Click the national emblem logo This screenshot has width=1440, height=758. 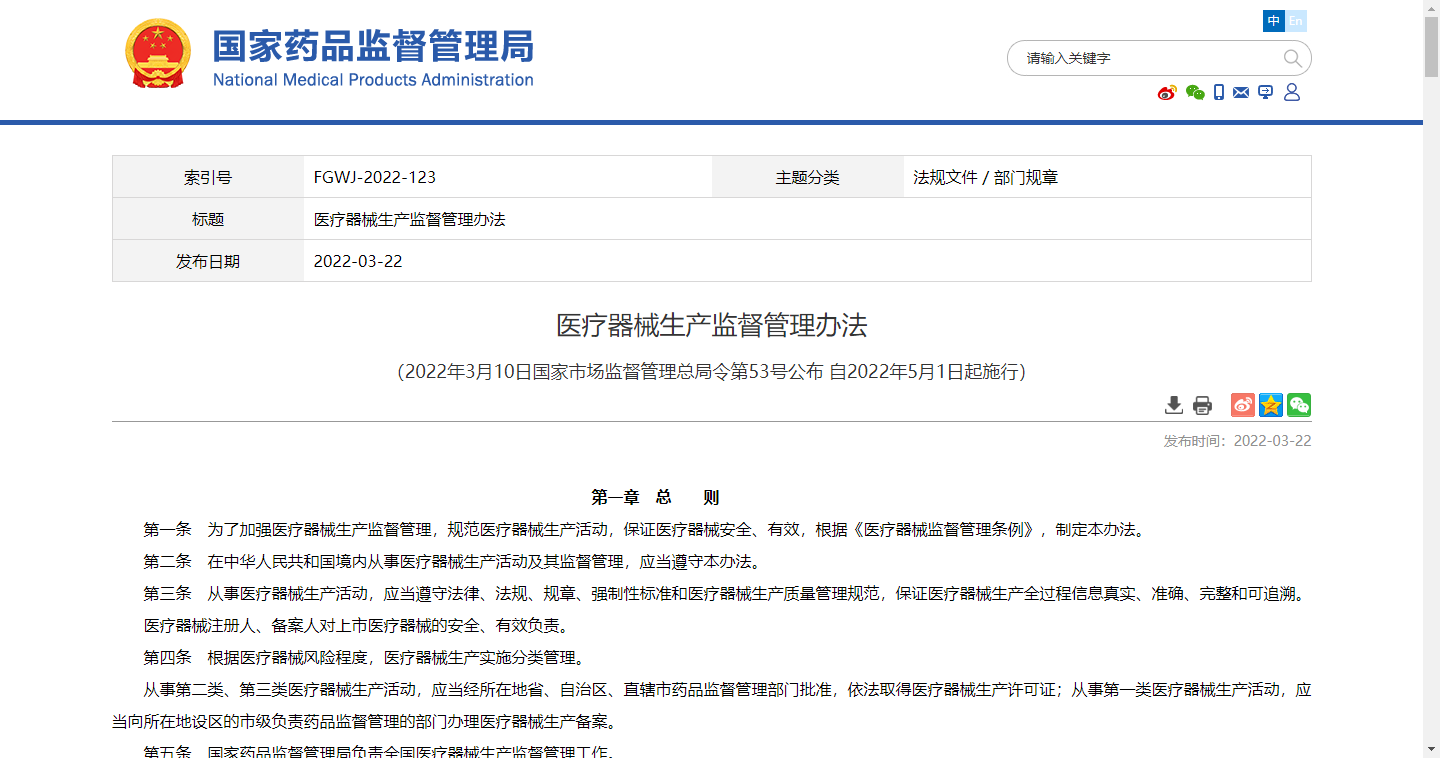pyautogui.click(x=157, y=55)
